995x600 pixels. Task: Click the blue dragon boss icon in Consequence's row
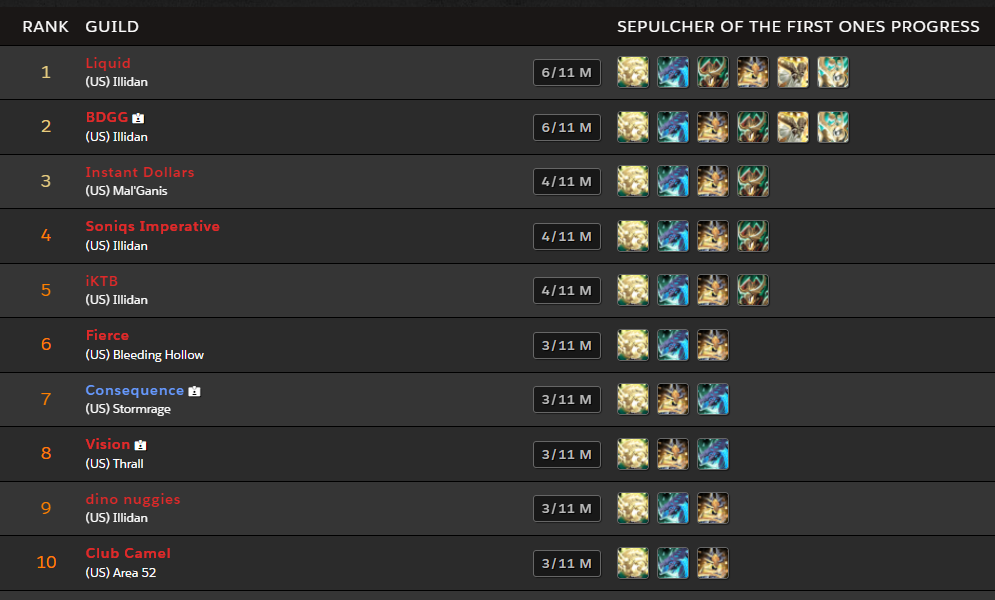click(713, 399)
